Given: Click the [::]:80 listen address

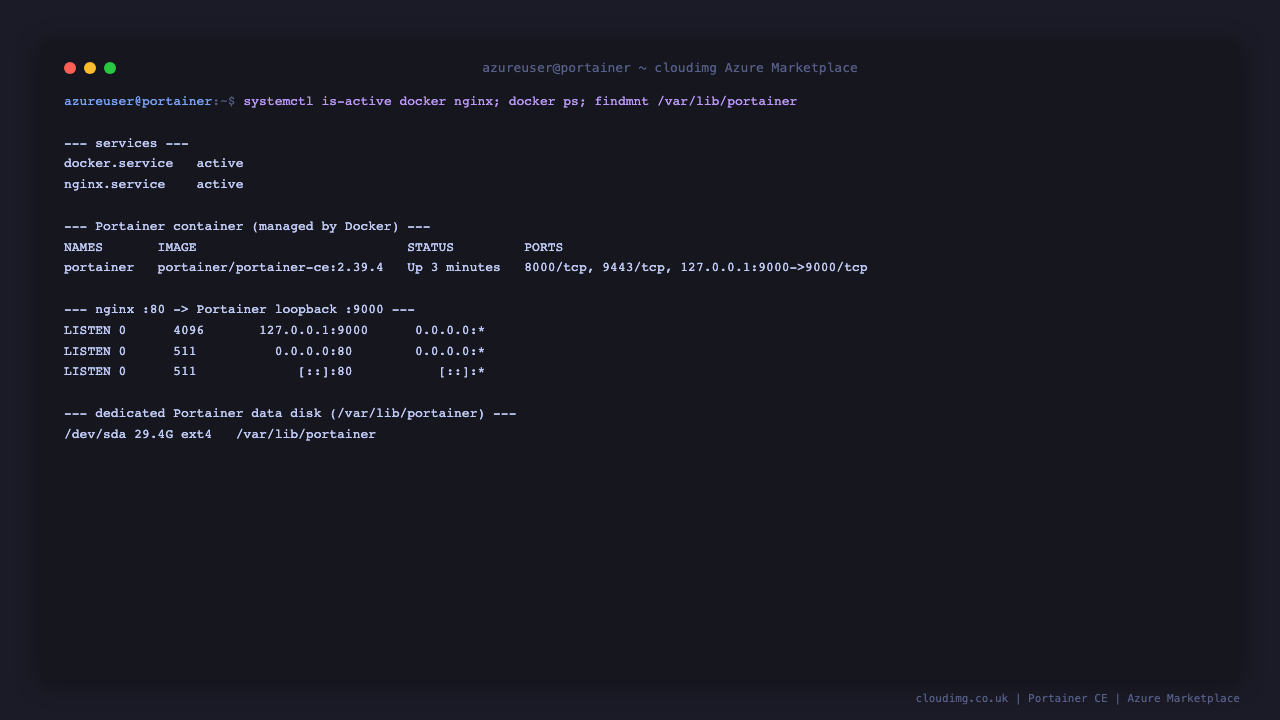Looking at the screenshot, I should [325, 372].
